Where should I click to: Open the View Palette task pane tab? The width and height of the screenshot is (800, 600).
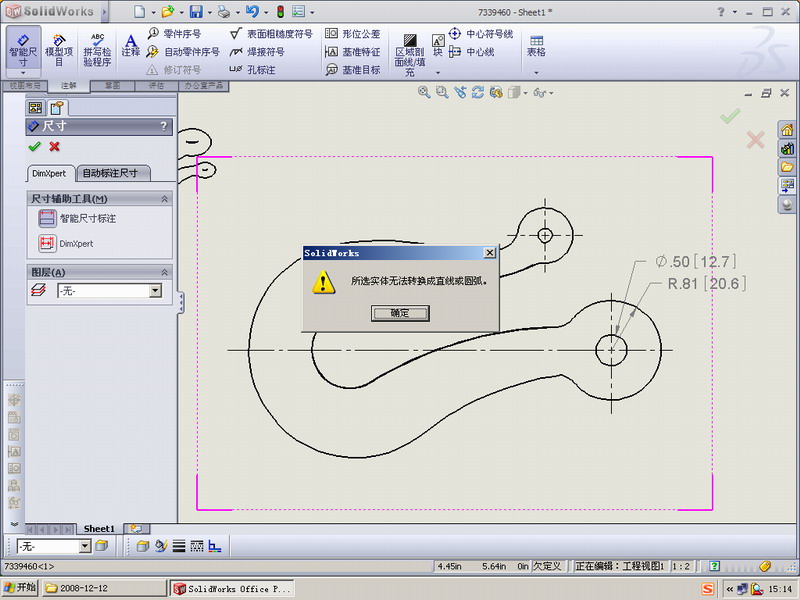(x=787, y=185)
